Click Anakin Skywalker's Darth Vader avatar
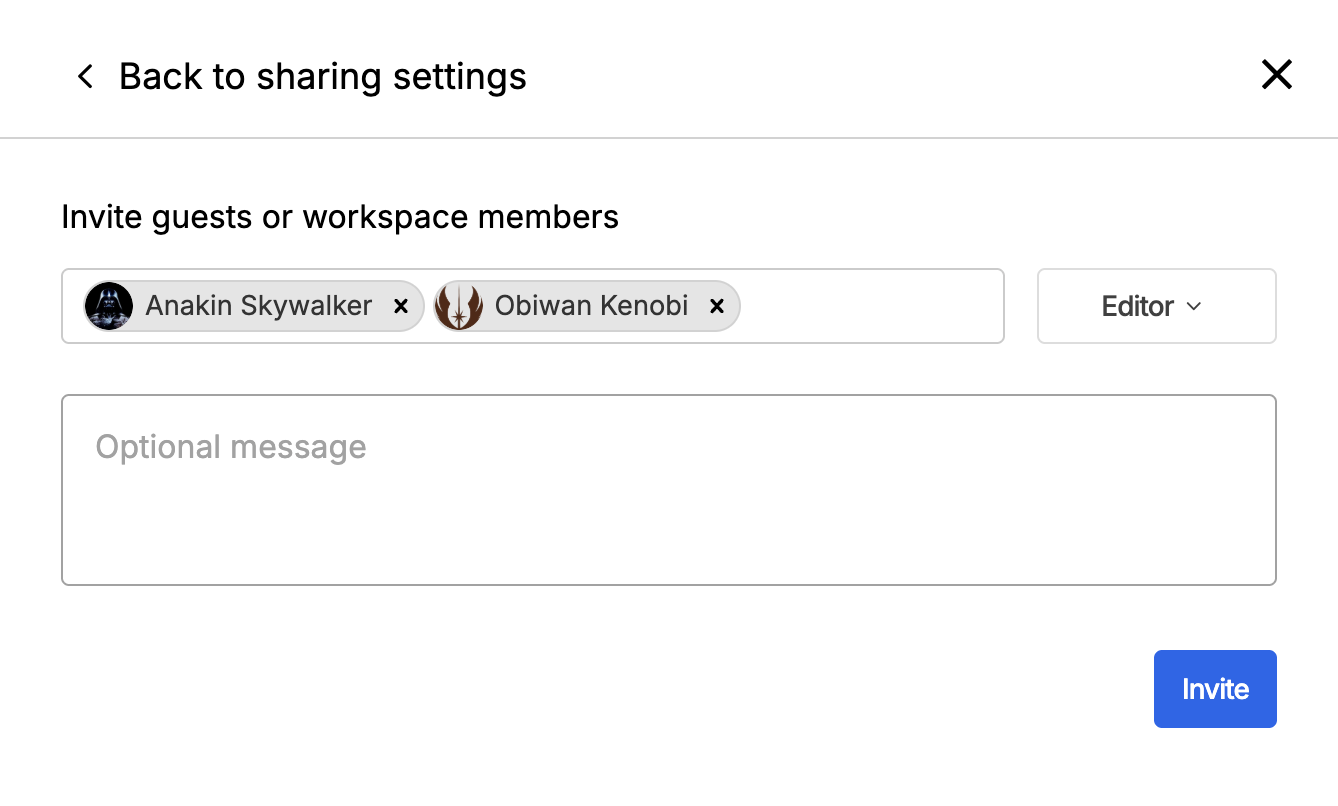The width and height of the screenshot is (1338, 806). 108,306
